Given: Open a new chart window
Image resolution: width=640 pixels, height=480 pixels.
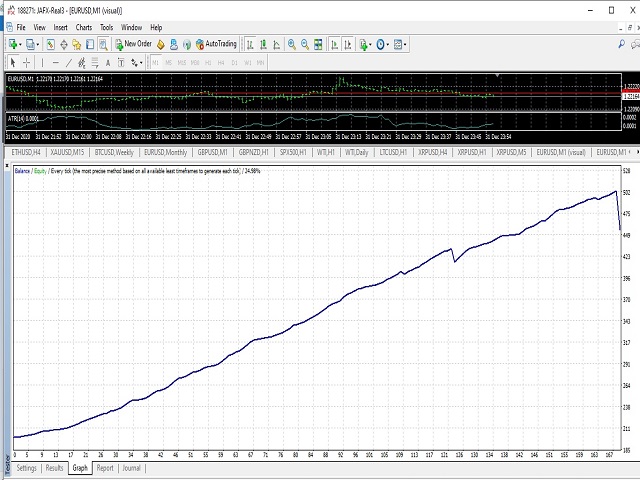Looking at the screenshot, I should coord(13,44).
